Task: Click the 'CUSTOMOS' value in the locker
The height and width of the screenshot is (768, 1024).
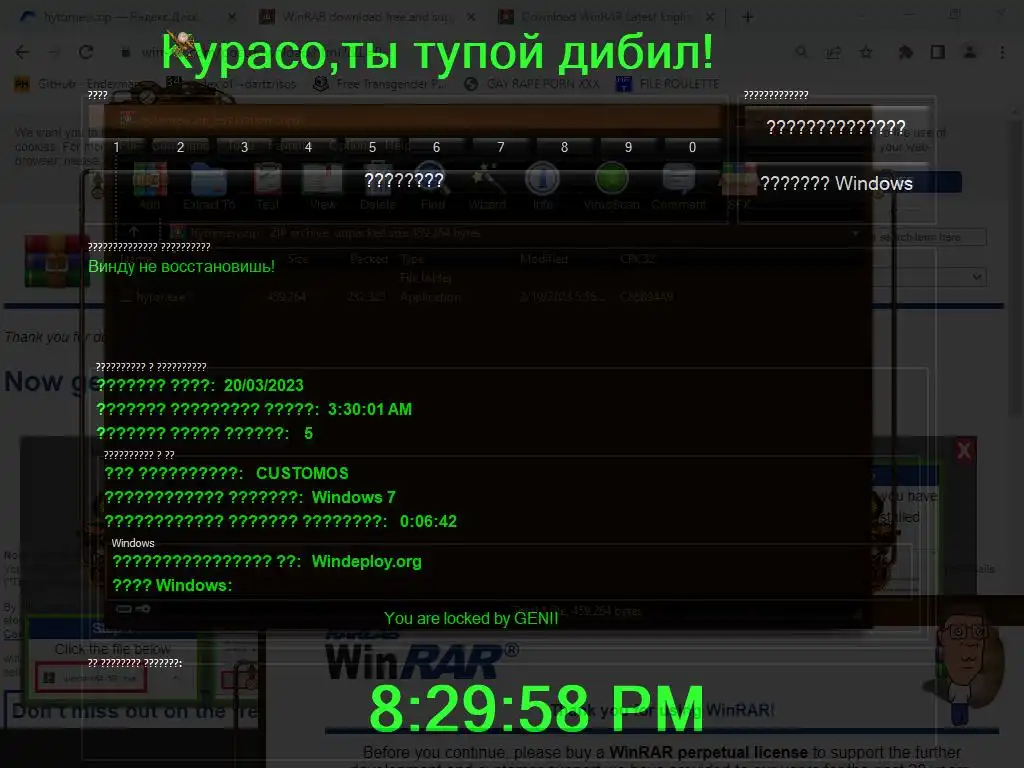Action: coord(302,473)
